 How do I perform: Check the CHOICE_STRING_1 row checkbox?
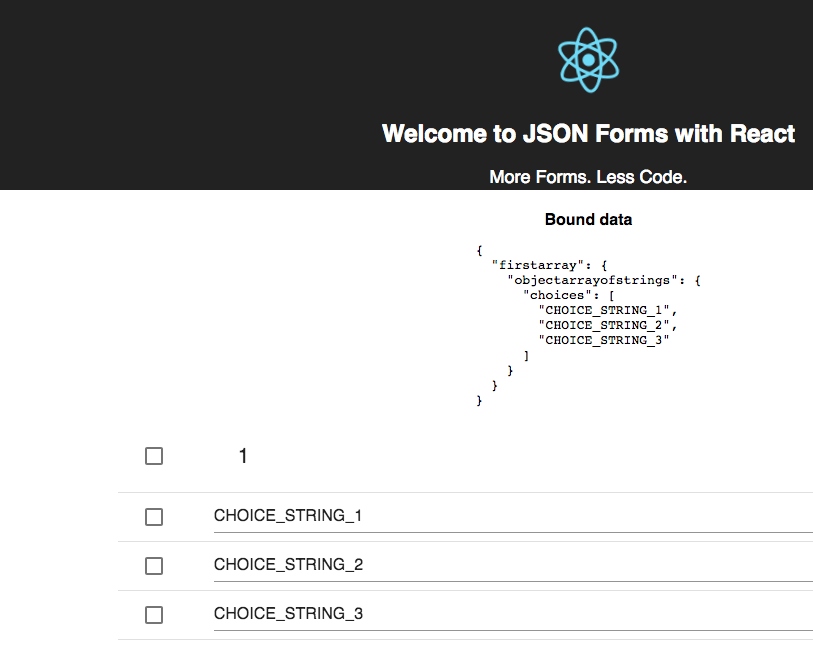pos(154,517)
